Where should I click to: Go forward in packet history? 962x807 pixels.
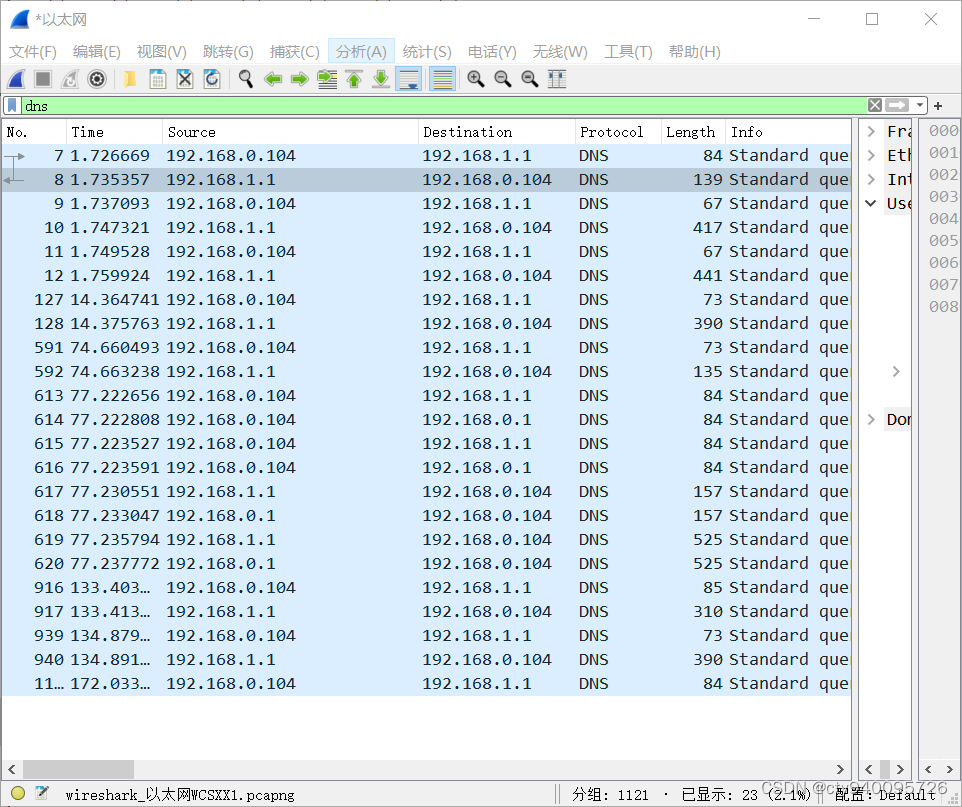(x=300, y=79)
